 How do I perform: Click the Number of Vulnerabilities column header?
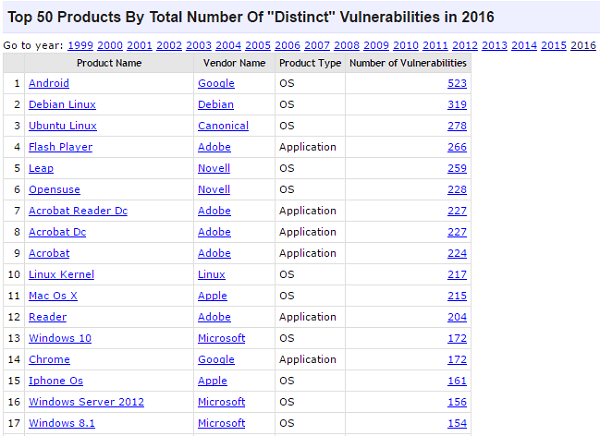408,63
